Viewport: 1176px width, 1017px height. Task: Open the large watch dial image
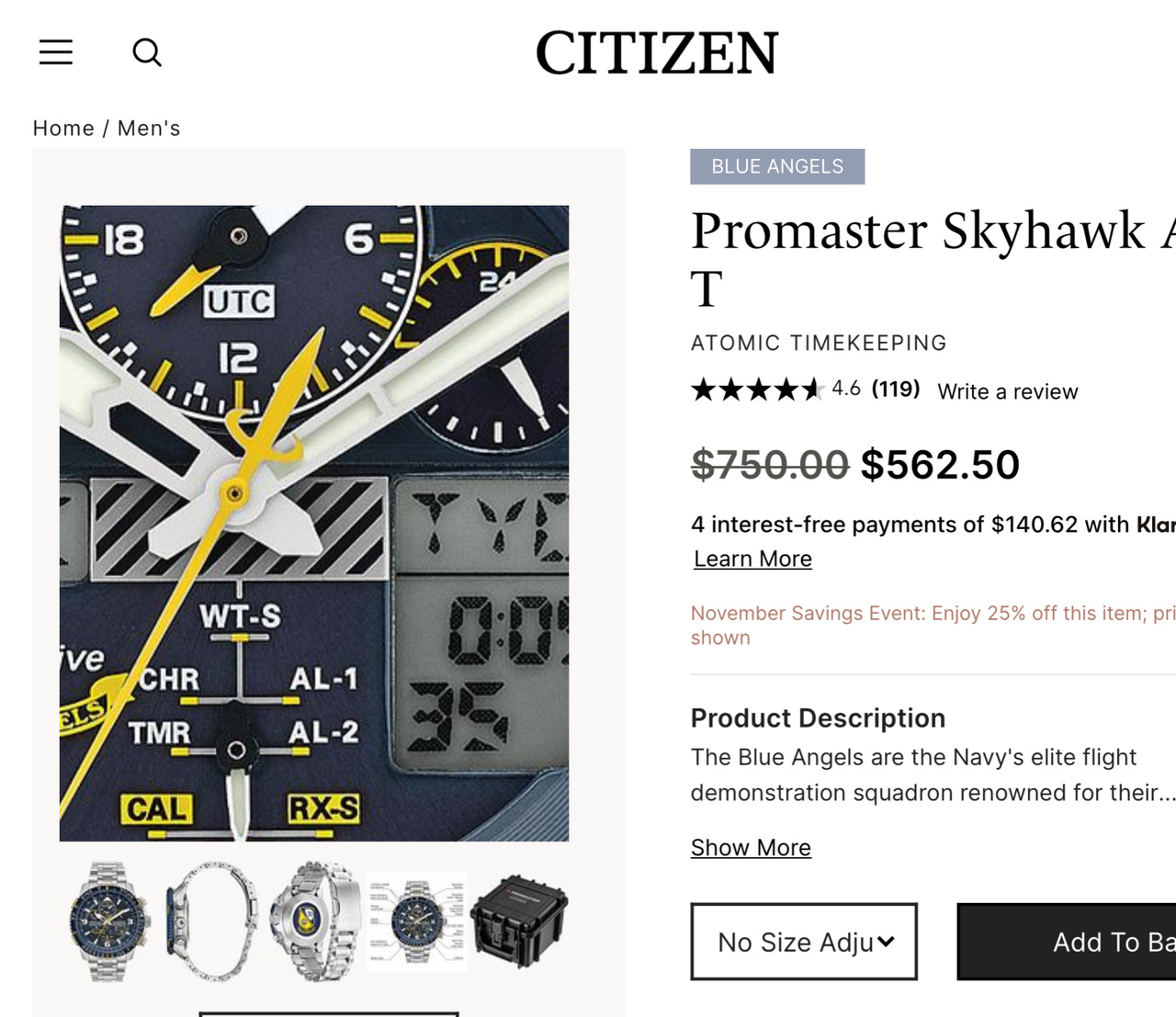click(x=314, y=523)
